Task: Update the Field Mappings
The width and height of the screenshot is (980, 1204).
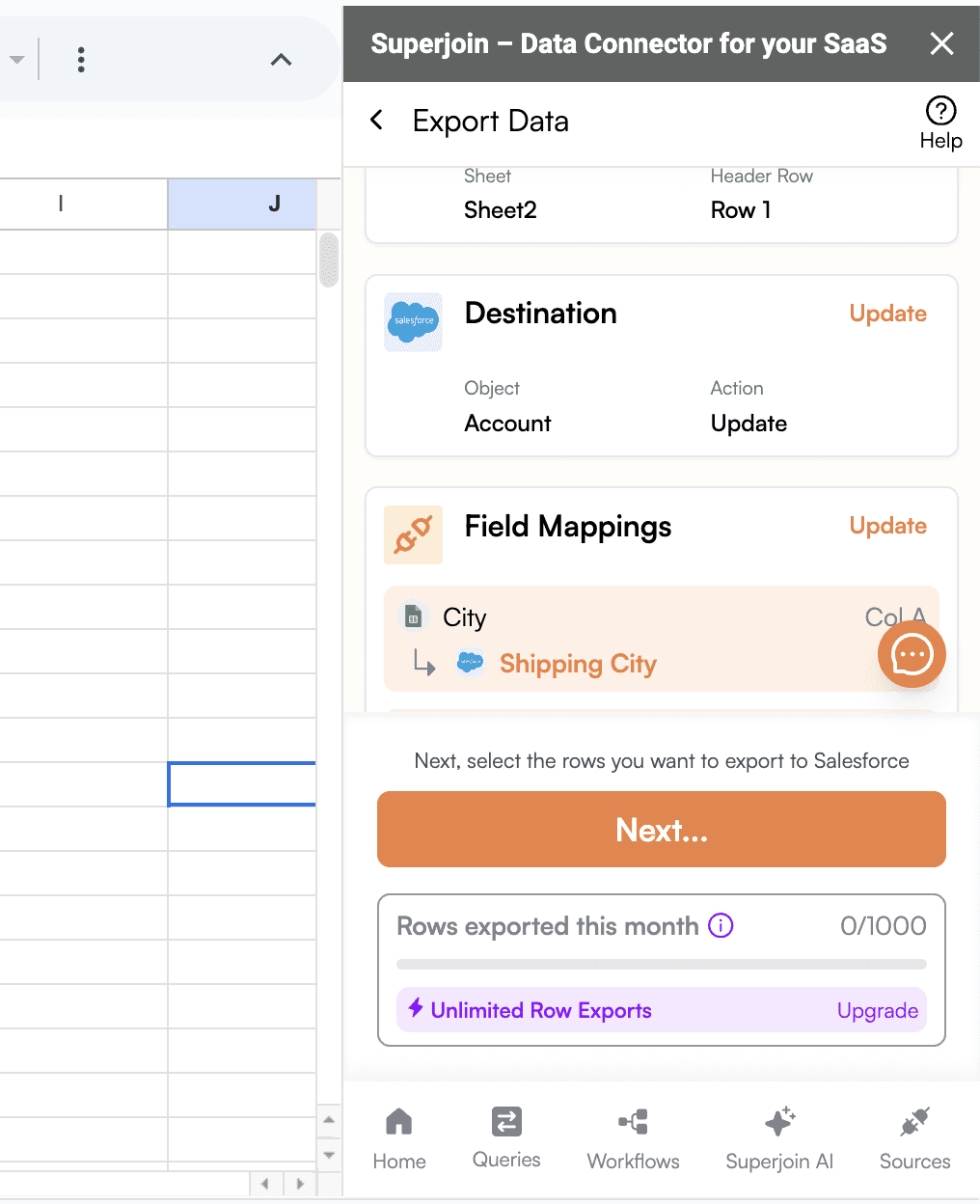Action: (x=887, y=526)
